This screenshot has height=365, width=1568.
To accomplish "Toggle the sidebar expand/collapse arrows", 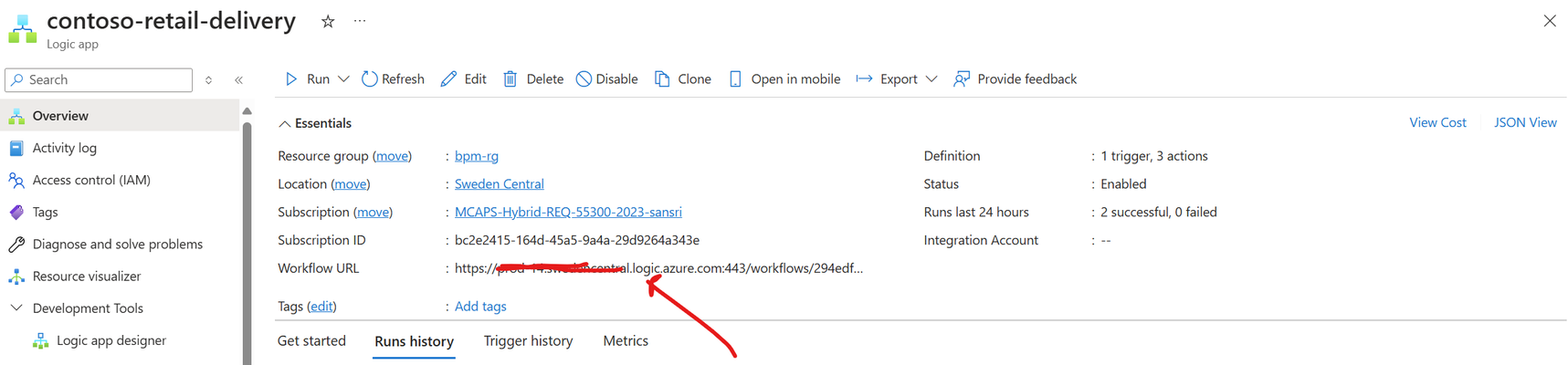I will pyautogui.click(x=208, y=80).
